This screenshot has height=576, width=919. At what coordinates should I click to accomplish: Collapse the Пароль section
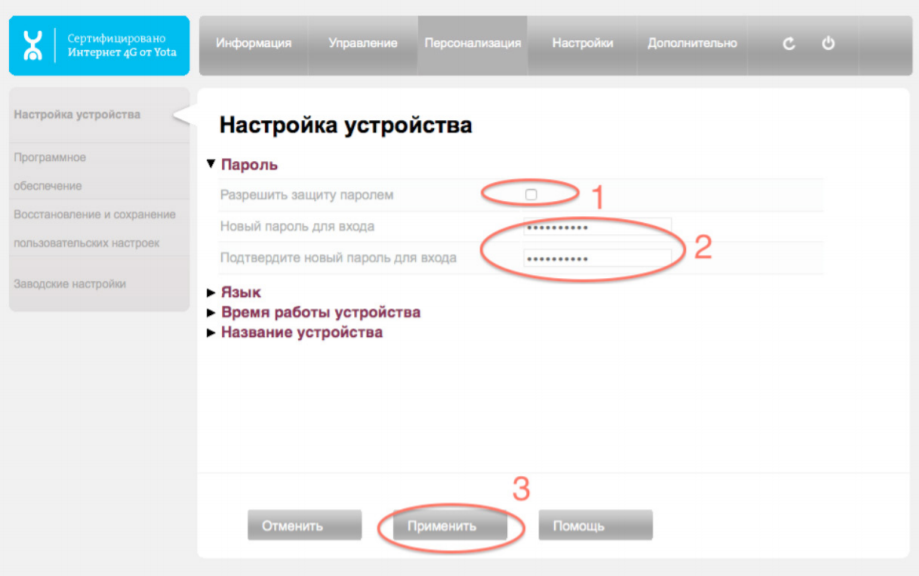tap(242, 165)
